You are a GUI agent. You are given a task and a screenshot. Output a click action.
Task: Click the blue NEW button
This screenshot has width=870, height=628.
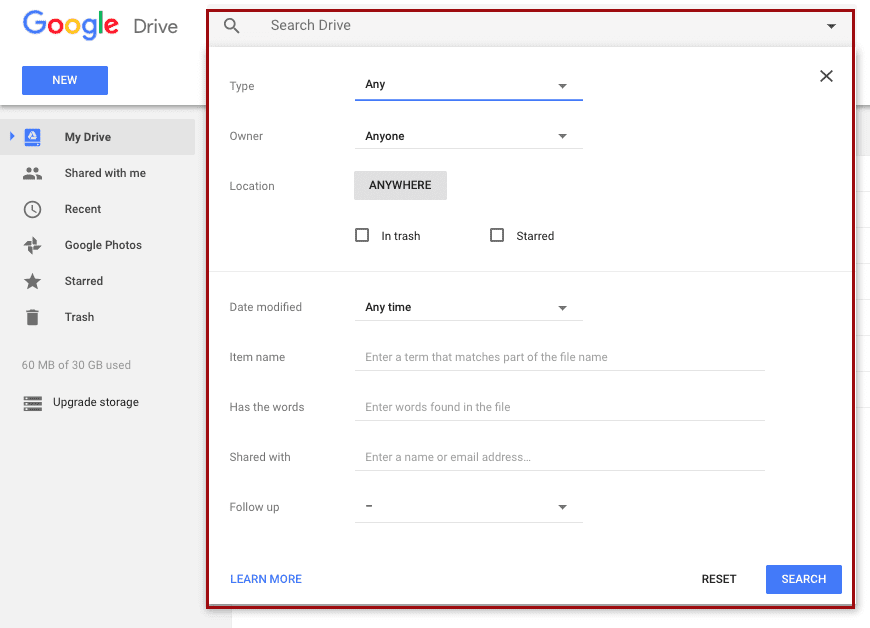pos(65,80)
